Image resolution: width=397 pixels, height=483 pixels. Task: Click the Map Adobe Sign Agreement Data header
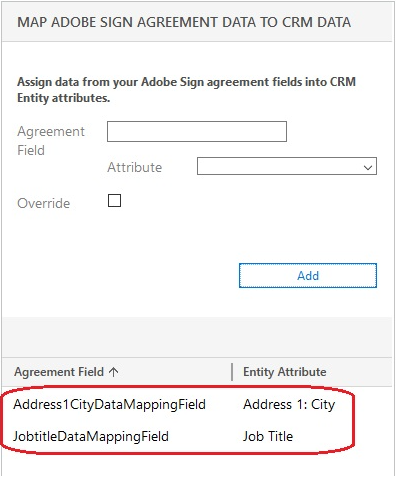(184, 22)
